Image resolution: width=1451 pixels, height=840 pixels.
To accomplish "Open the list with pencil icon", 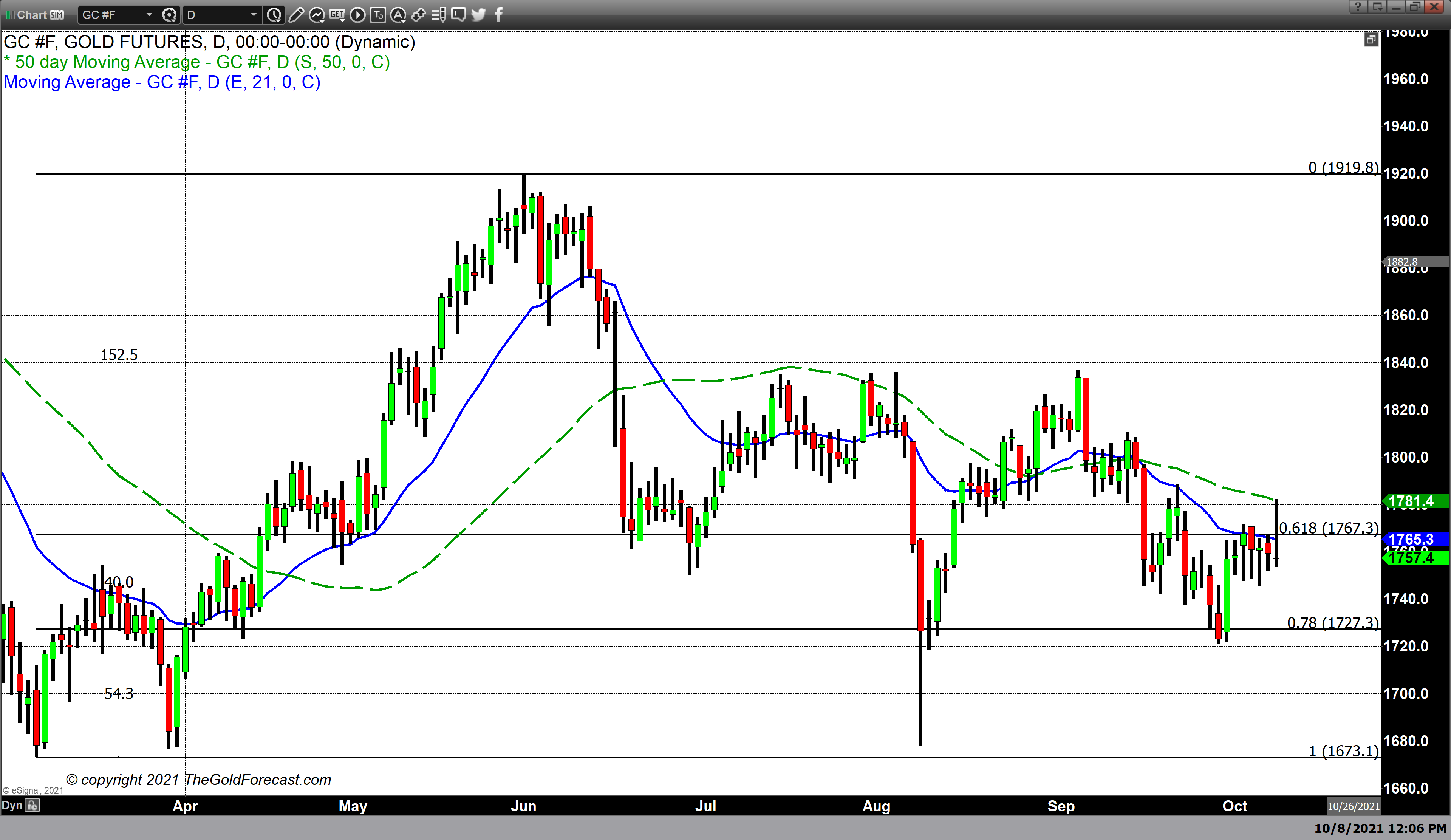I will 439,14.
